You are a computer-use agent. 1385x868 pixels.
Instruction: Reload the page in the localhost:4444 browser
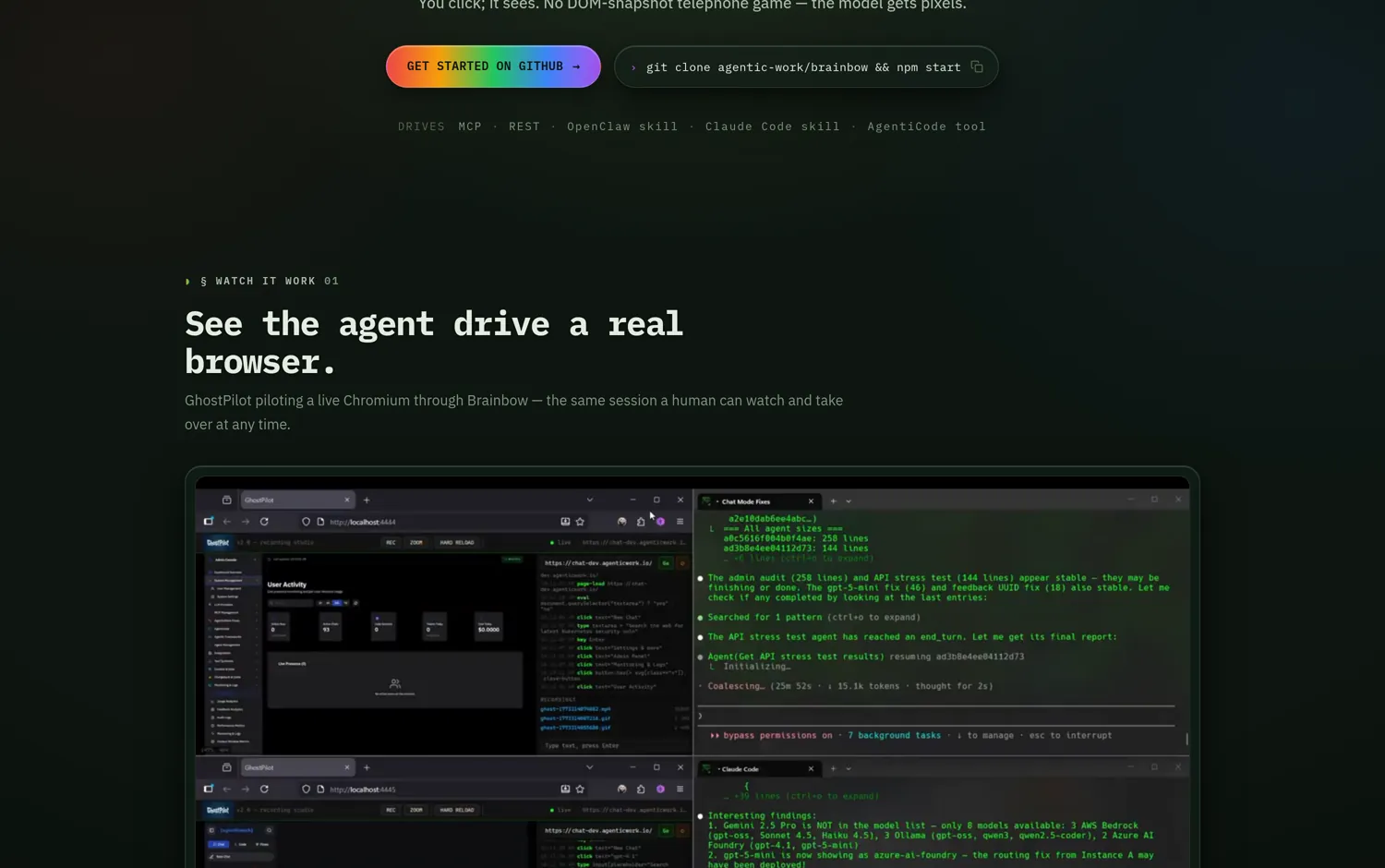(264, 522)
